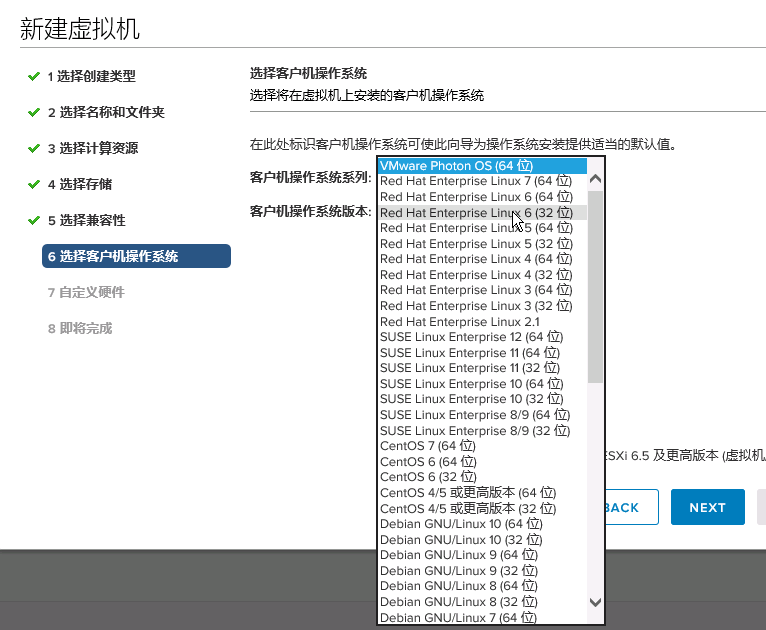Pick SUSE Linux Enterprise 11 (64 位)

483,353
